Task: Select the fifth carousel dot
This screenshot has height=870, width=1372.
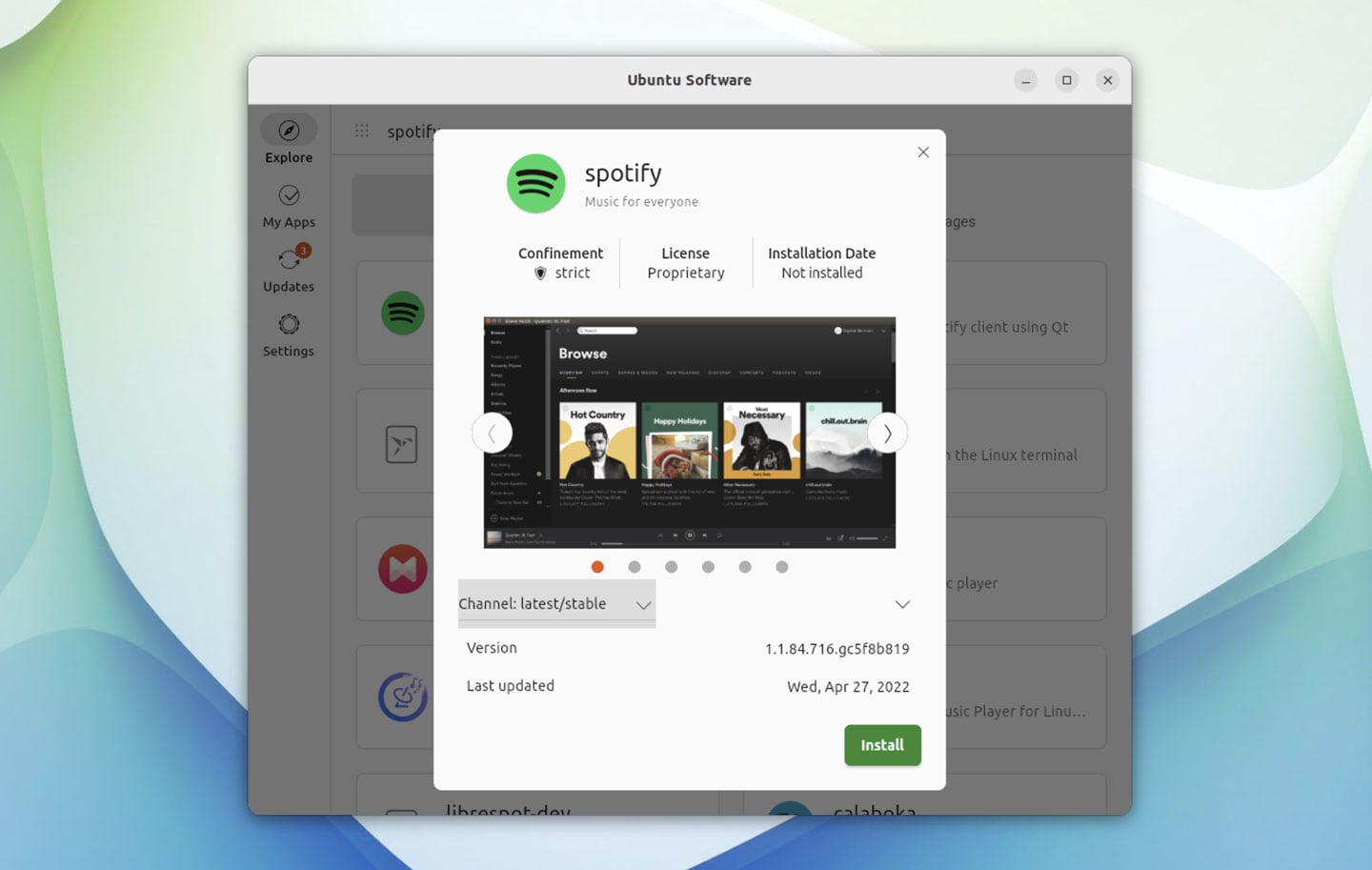Action: (745, 567)
